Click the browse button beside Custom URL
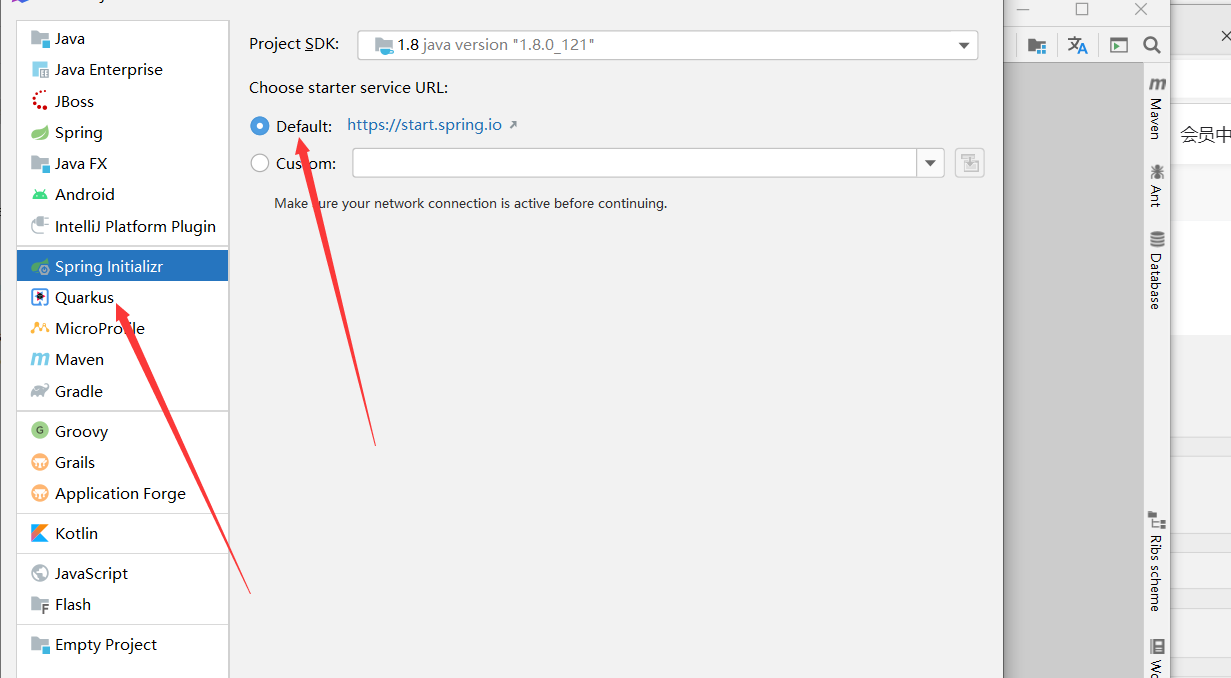The image size is (1231, 678). [968, 163]
